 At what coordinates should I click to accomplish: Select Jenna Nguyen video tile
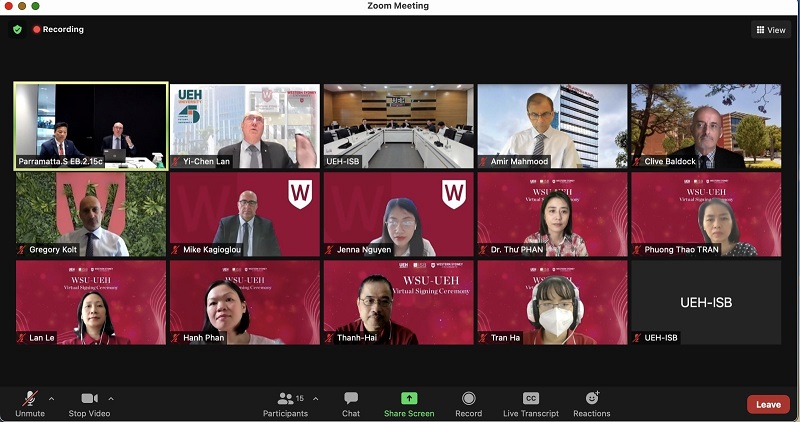tap(398, 214)
